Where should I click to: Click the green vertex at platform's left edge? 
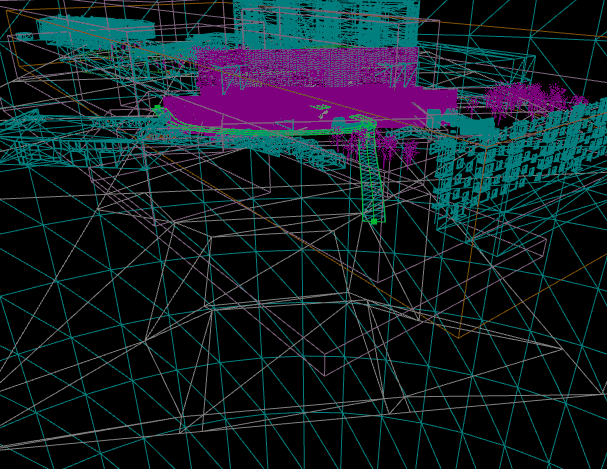(157, 108)
